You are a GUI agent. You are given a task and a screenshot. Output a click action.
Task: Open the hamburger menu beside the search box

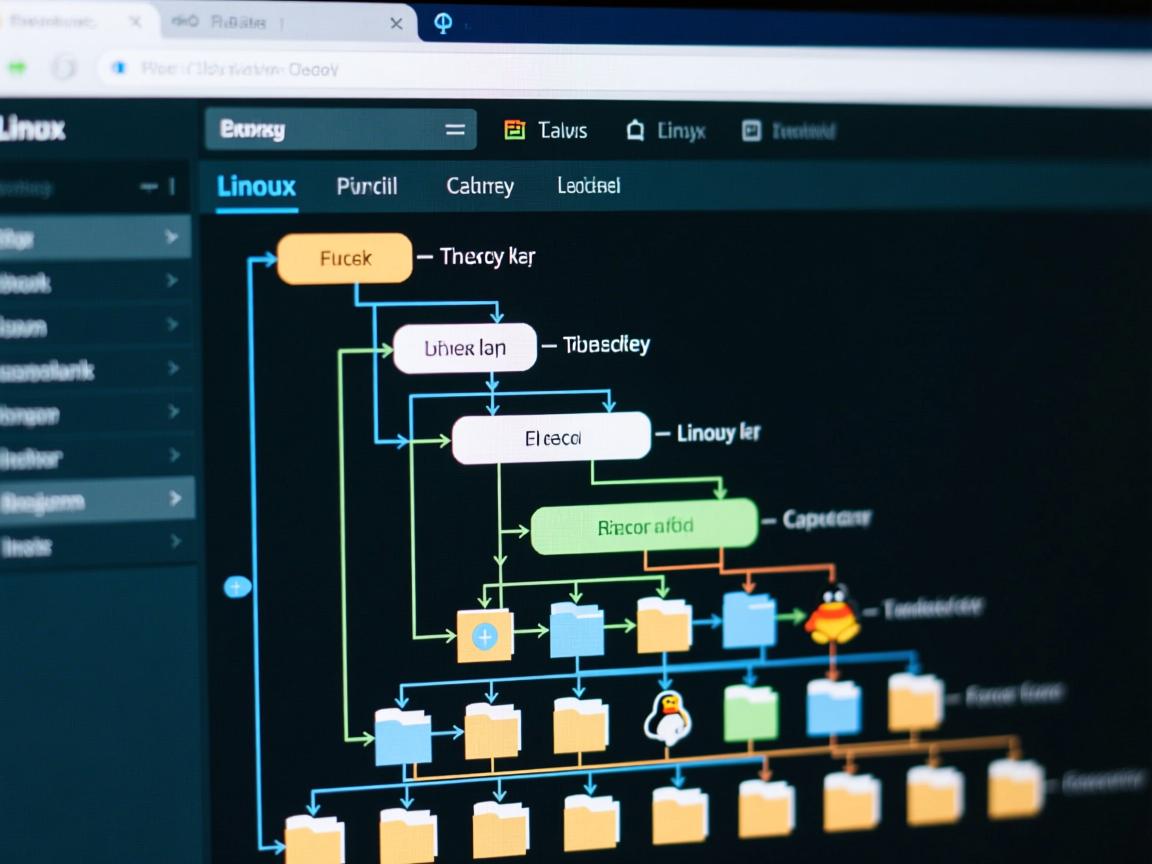pyautogui.click(x=455, y=130)
